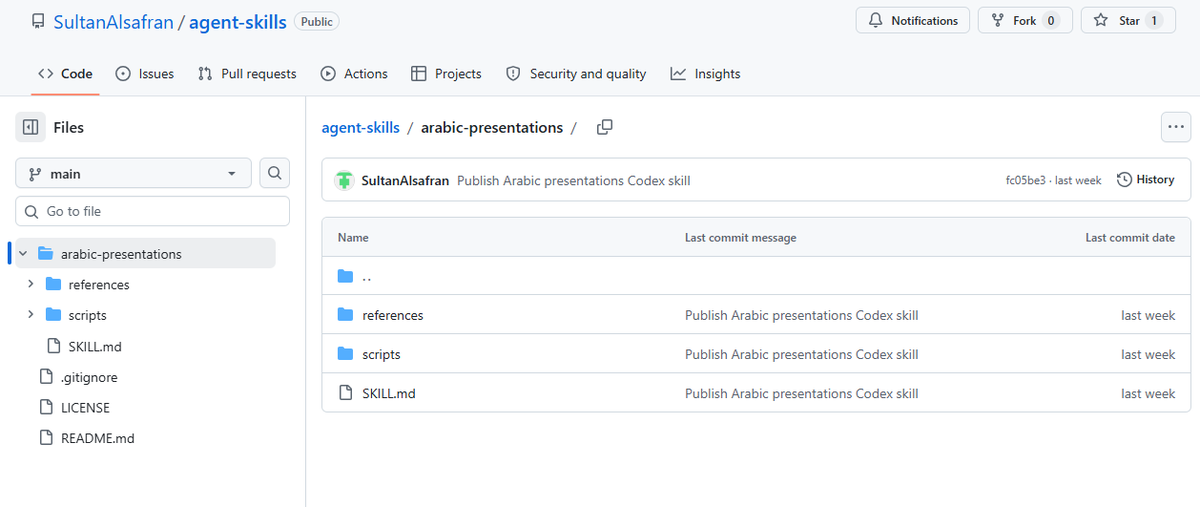Image resolution: width=1200 pixels, height=507 pixels.
Task: Select references folder in the sidebar tree
Action: [x=99, y=285]
